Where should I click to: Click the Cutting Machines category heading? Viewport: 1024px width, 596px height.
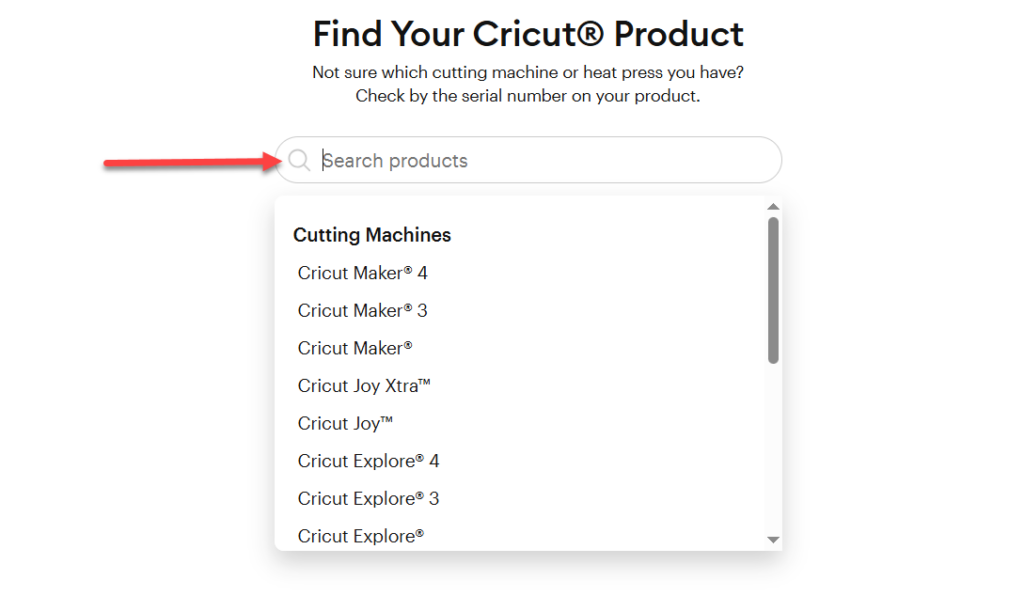tap(371, 234)
